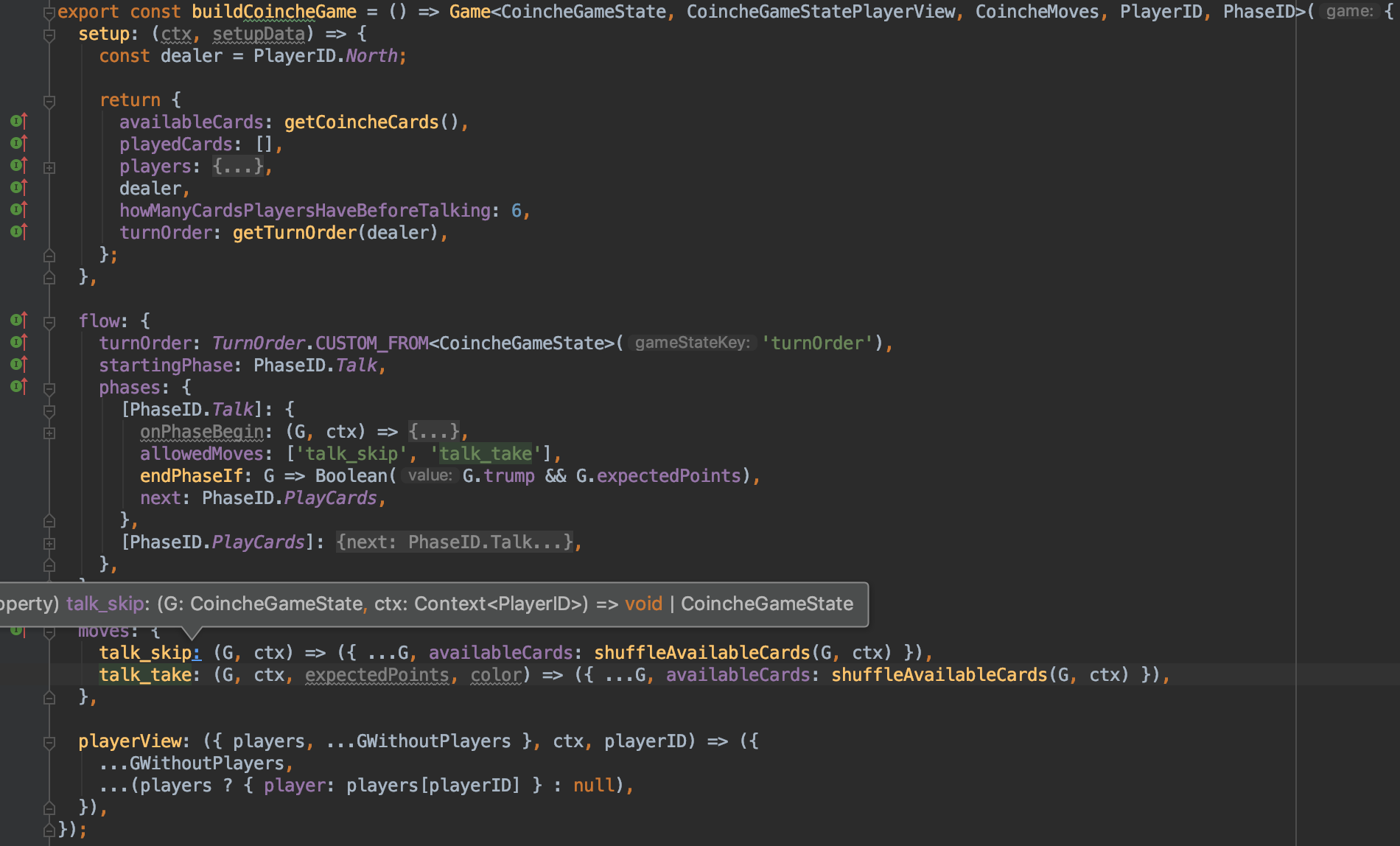The height and width of the screenshot is (846, 1400).
Task: Click the expectedPoints parameter in talk_take
Action: (377, 675)
